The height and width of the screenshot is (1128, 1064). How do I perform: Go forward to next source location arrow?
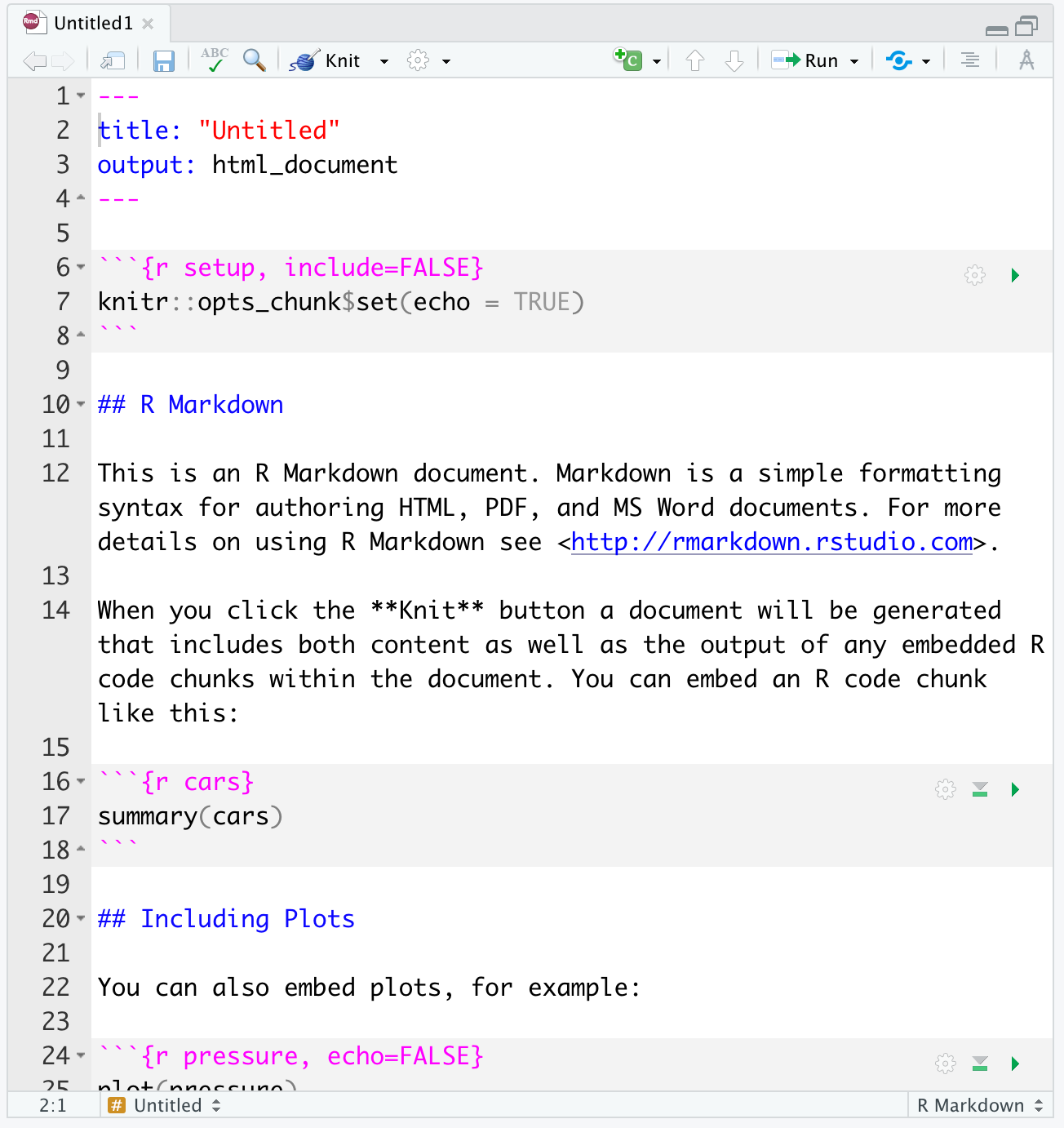point(63,61)
